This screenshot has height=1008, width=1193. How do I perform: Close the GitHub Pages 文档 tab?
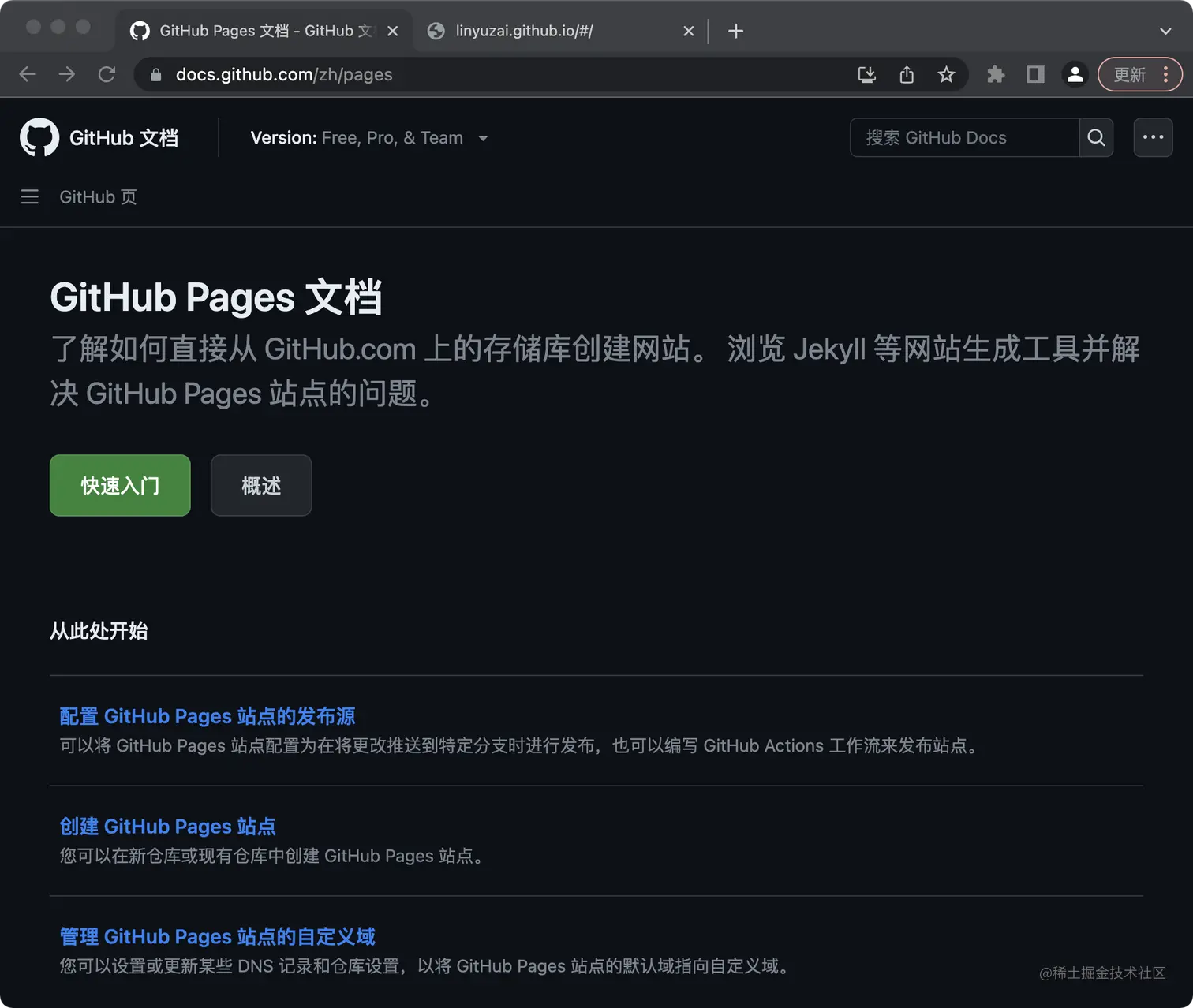(x=392, y=31)
